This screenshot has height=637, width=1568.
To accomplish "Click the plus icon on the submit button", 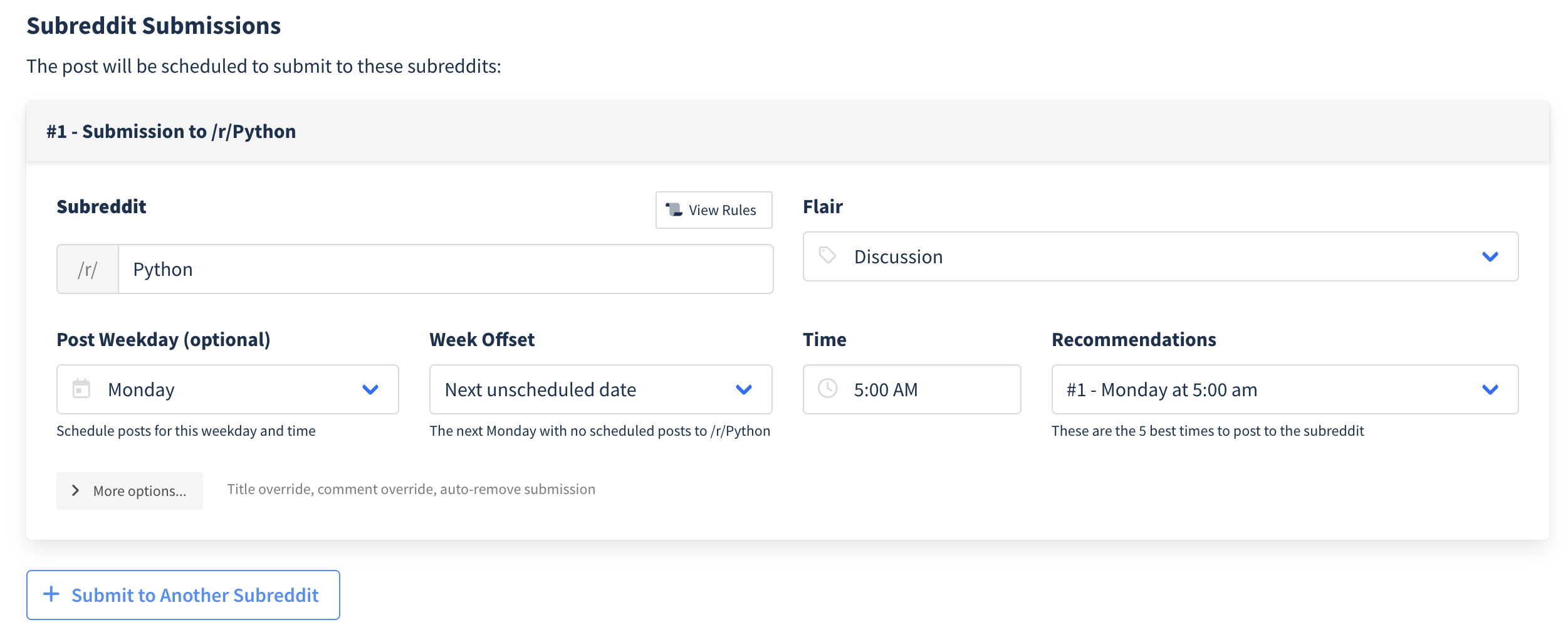I will 51,594.
